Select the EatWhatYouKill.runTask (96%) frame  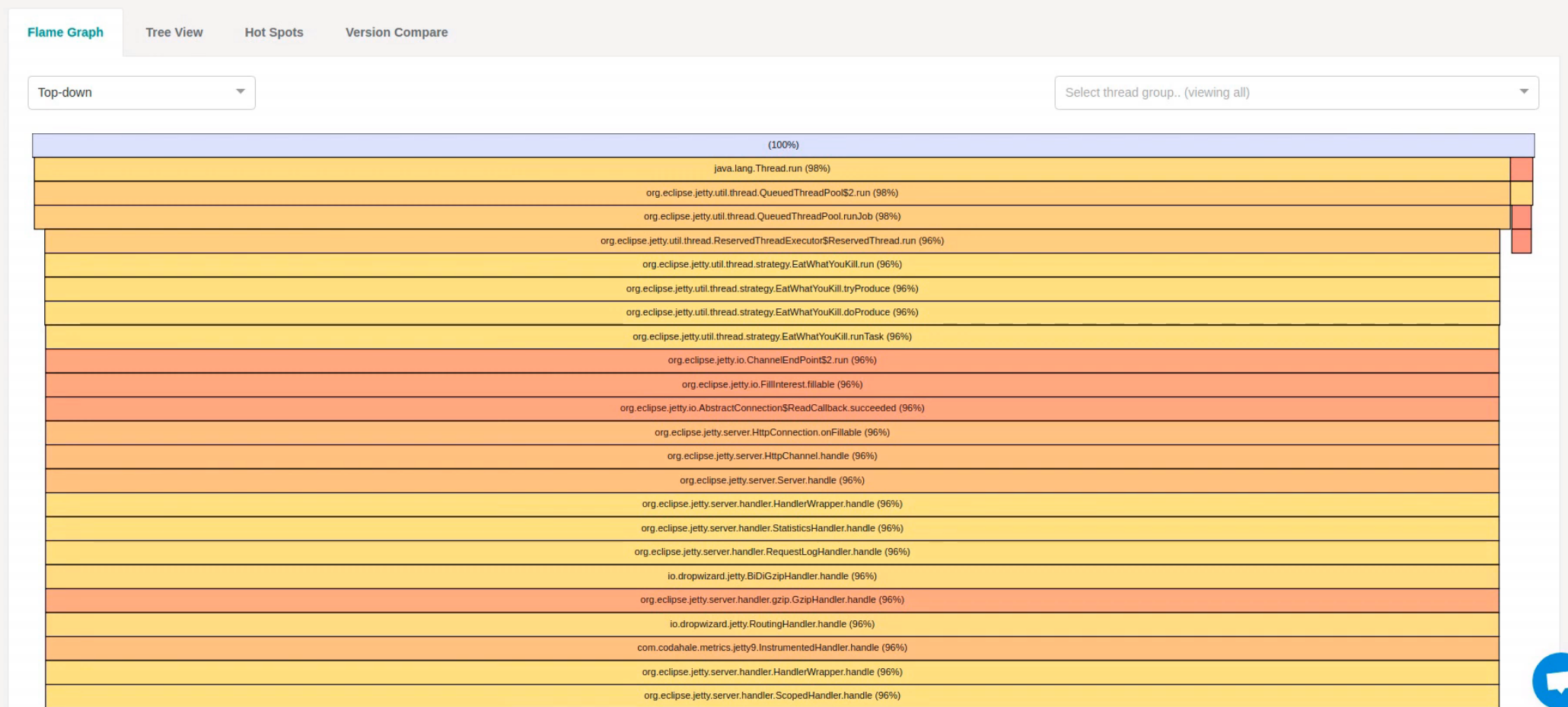(x=772, y=336)
